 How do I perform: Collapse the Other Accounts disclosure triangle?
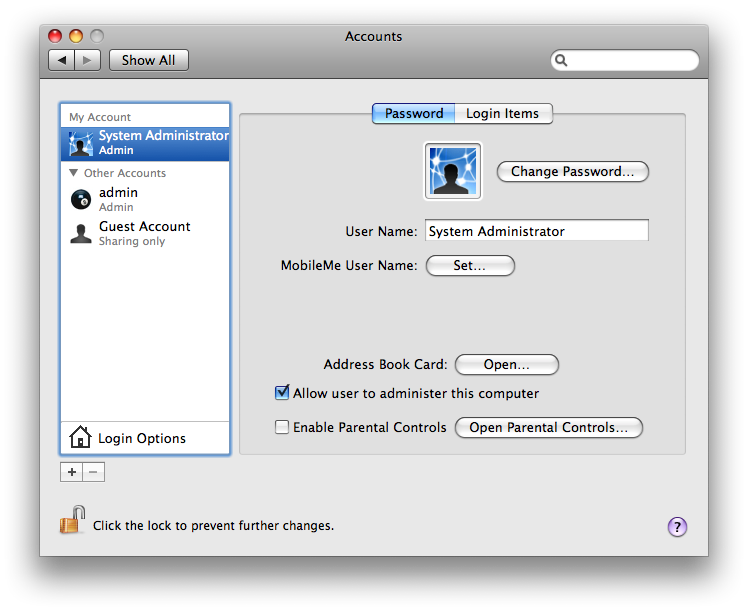74,173
